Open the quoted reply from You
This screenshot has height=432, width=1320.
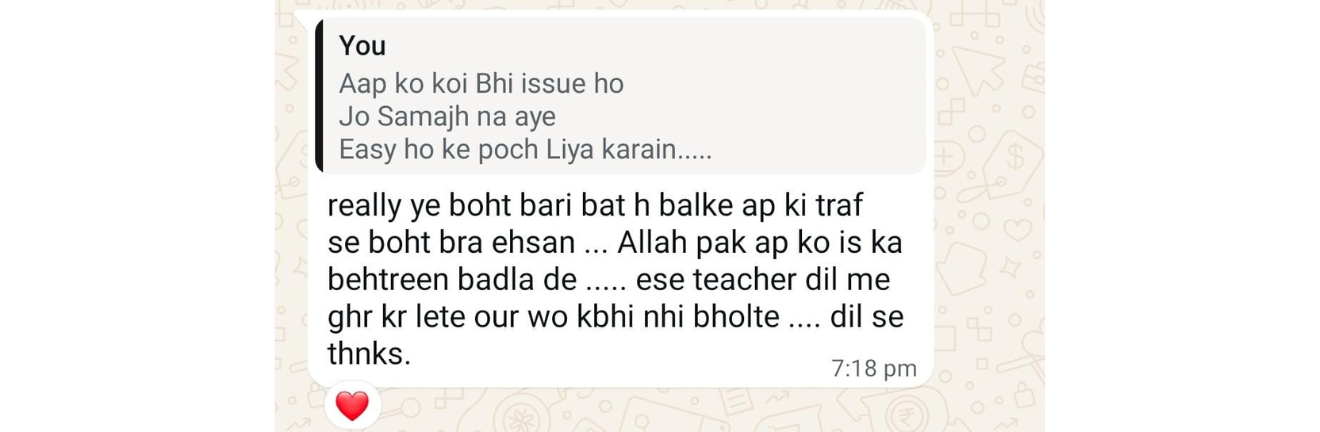[x=620, y=97]
